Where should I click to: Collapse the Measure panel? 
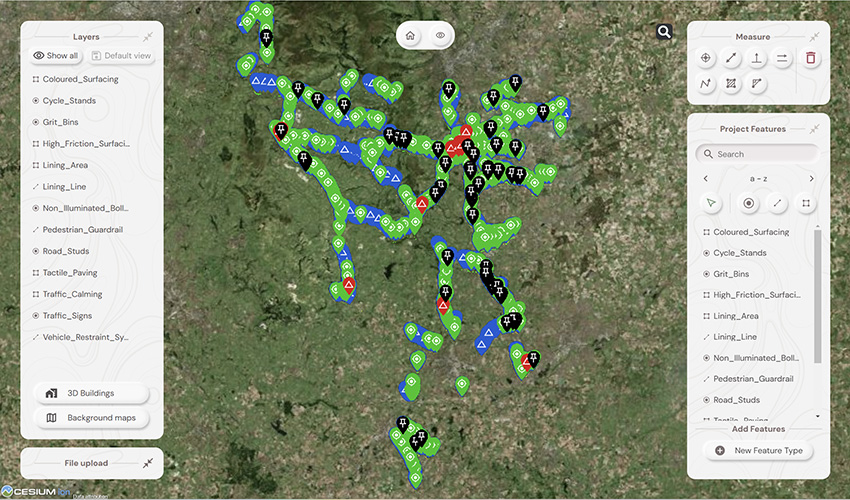point(814,36)
